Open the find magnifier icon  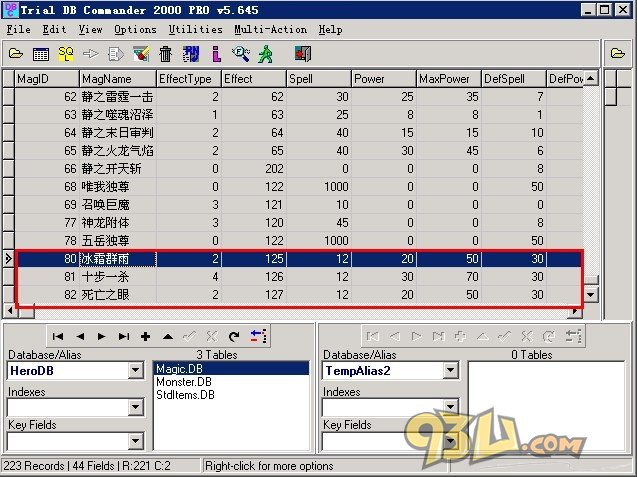pos(240,54)
